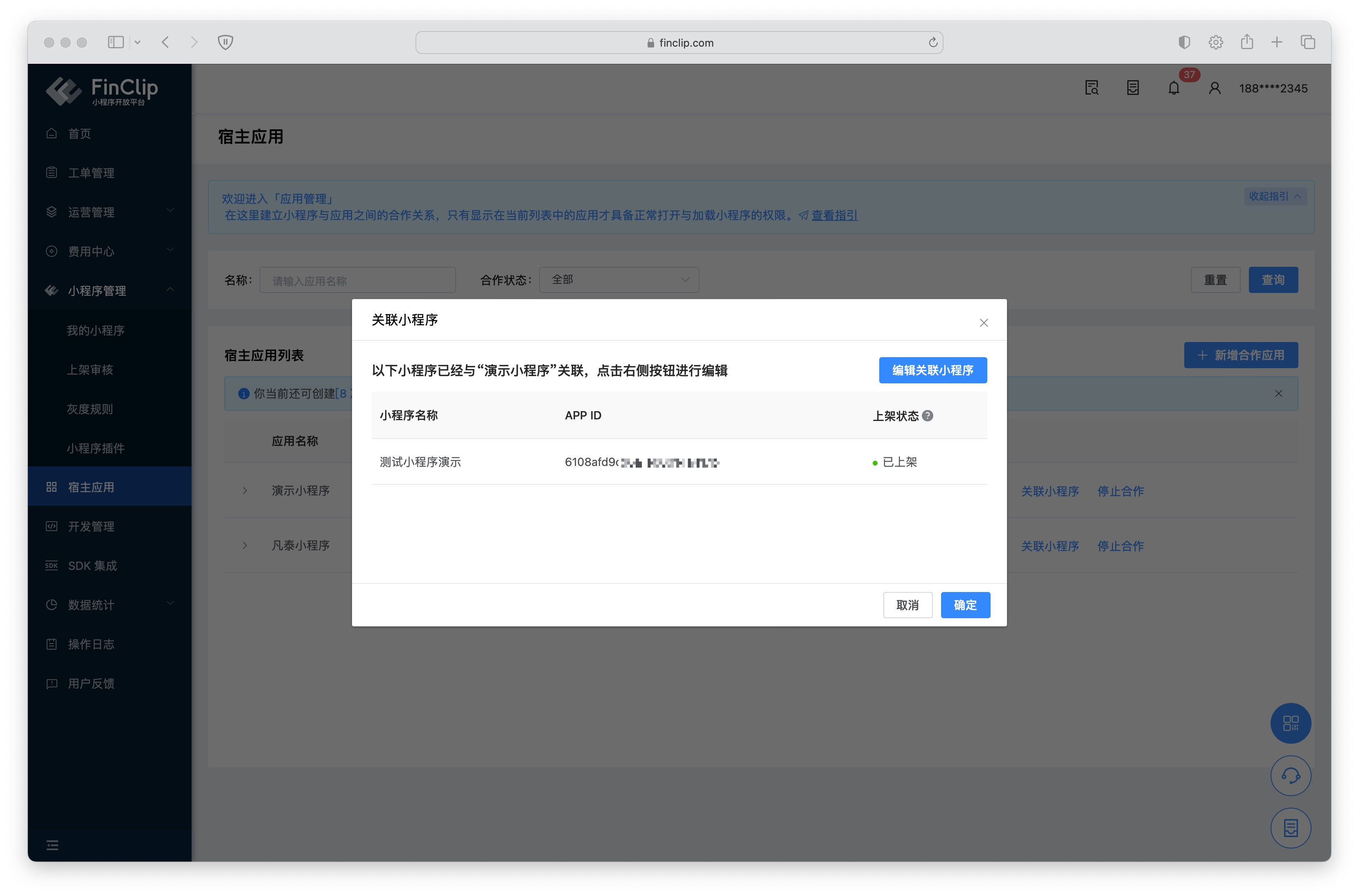
Task: Expand the 演示小程序 row
Action: pyautogui.click(x=245, y=491)
